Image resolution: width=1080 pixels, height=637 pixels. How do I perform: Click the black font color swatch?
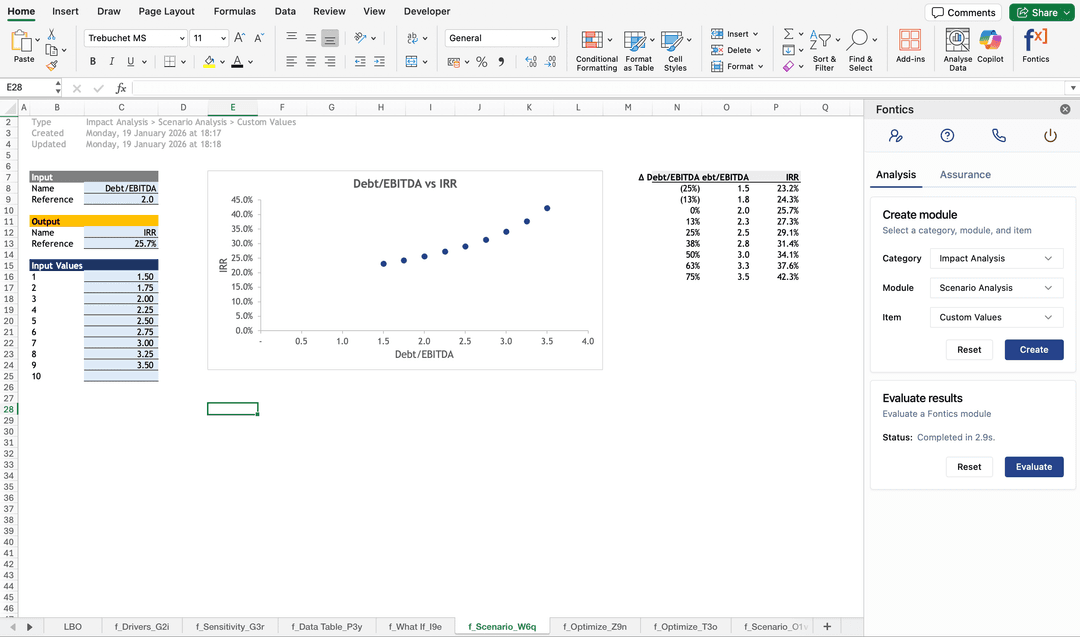coord(237,62)
